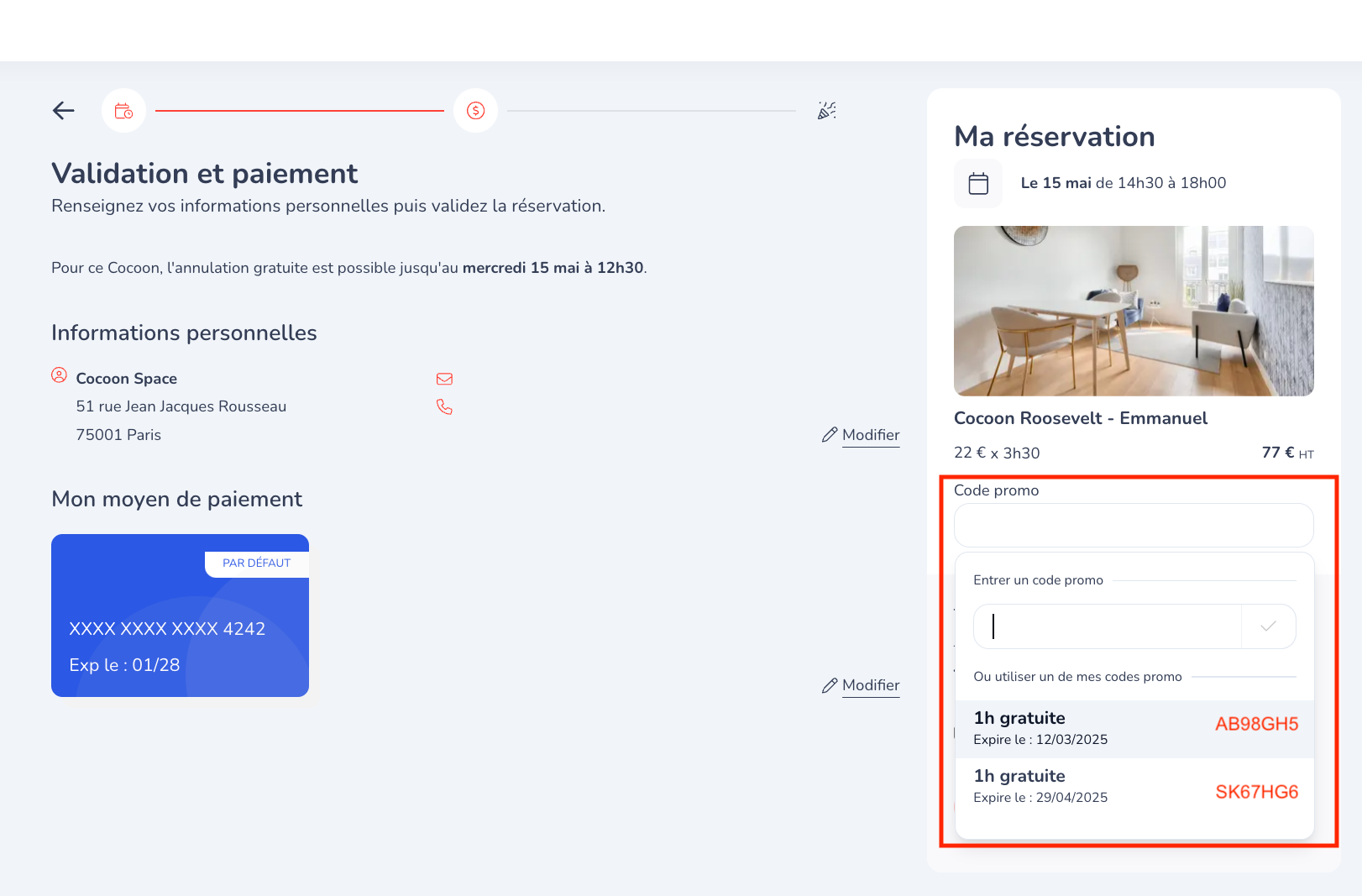This screenshot has width=1362, height=896.
Task: Click the Validation et paiement heading
Action: pyautogui.click(x=205, y=173)
